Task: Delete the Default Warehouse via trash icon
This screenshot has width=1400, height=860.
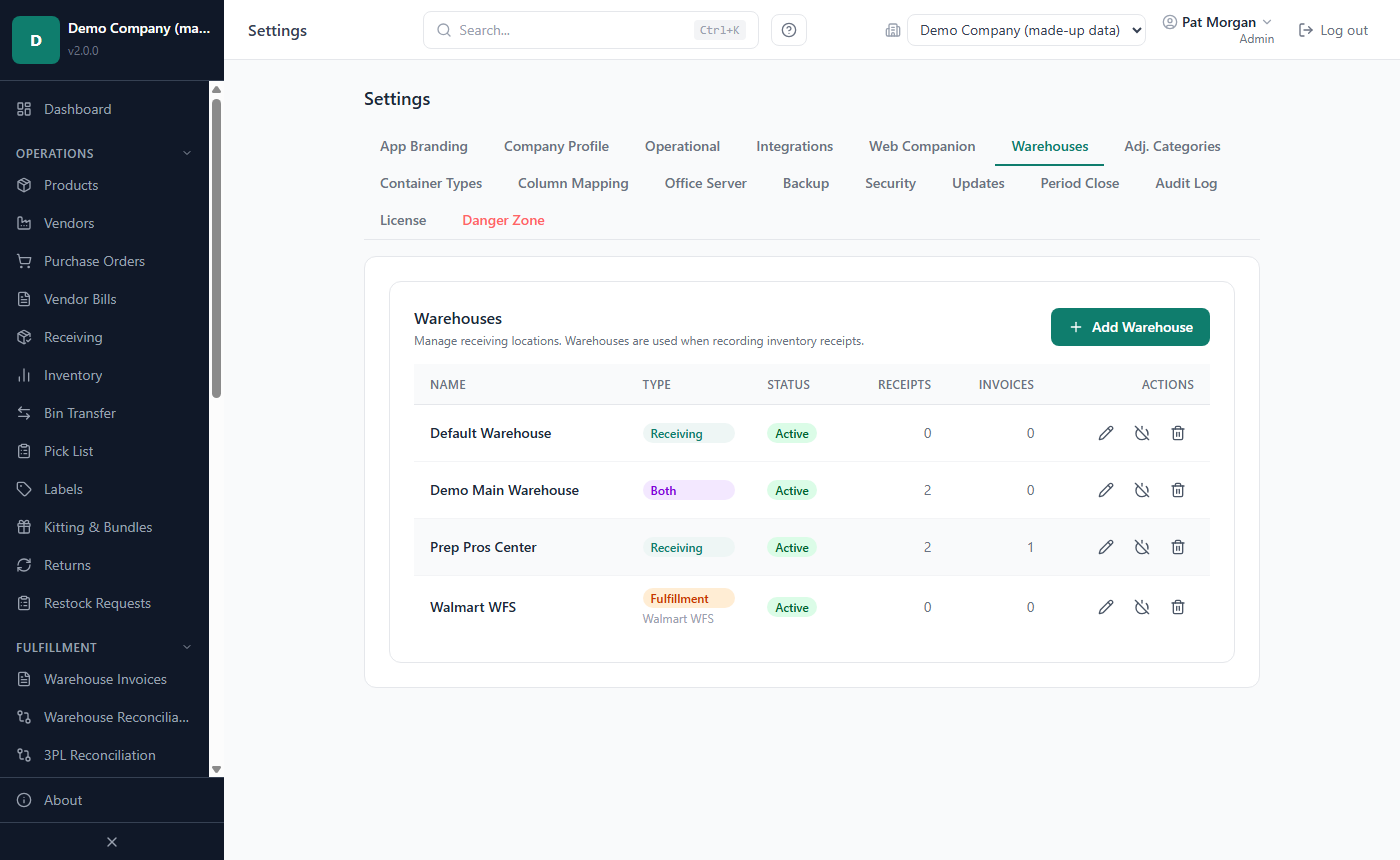Action: 1178,433
